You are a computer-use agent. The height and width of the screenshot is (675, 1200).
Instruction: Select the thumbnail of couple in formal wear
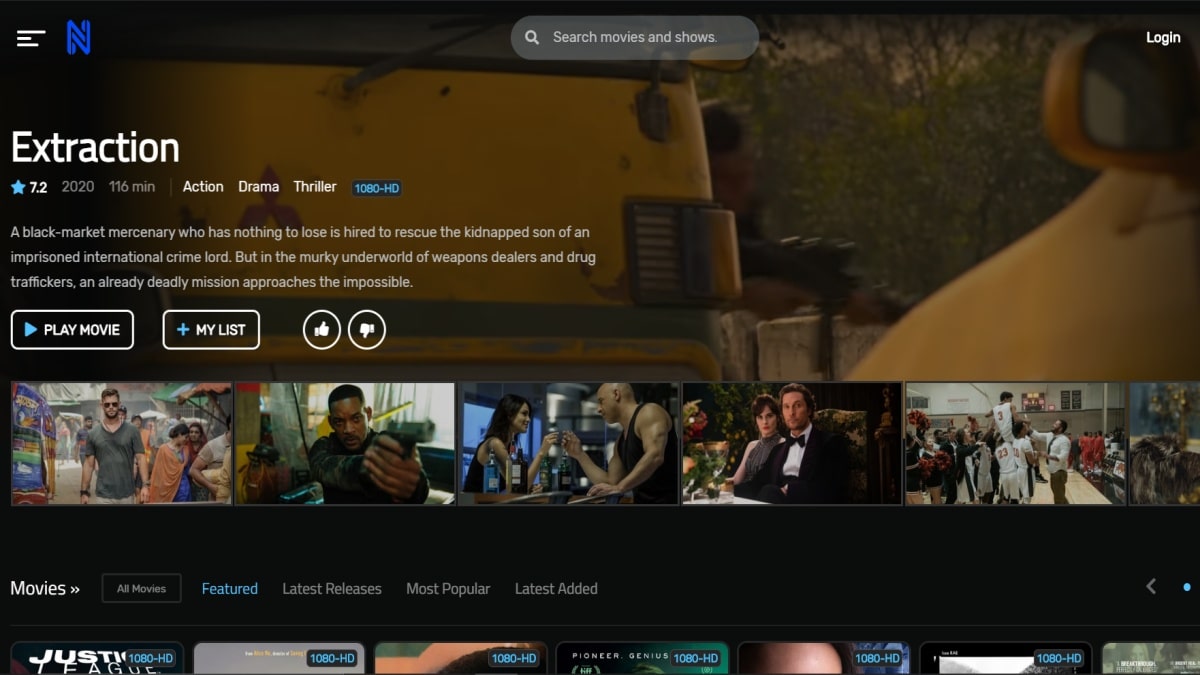(x=792, y=443)
